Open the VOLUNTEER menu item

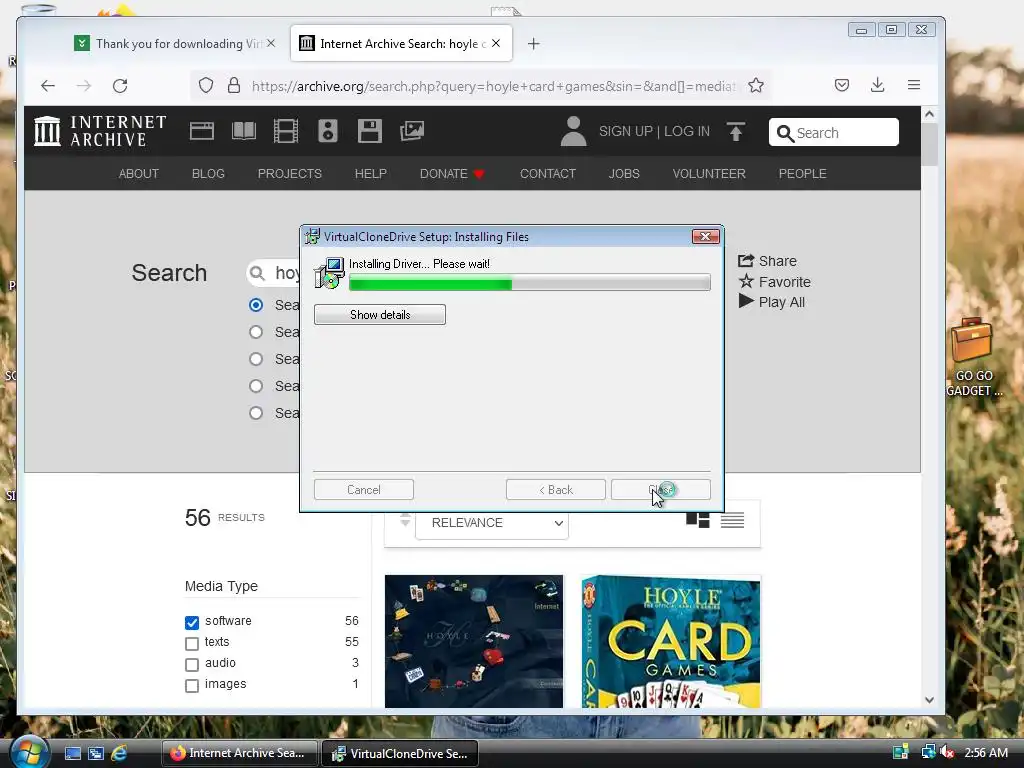click(x=709, y=174)
